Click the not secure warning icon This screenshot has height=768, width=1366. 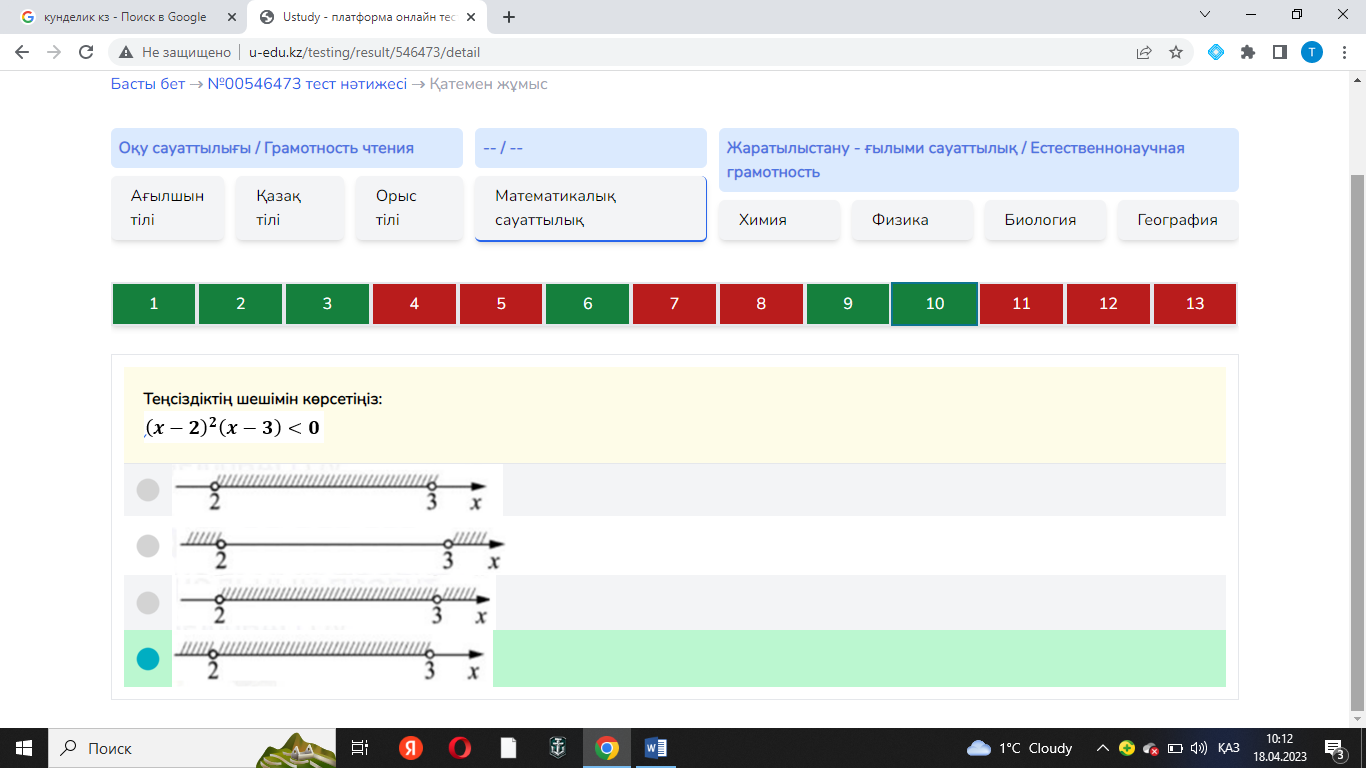point(125,52)
